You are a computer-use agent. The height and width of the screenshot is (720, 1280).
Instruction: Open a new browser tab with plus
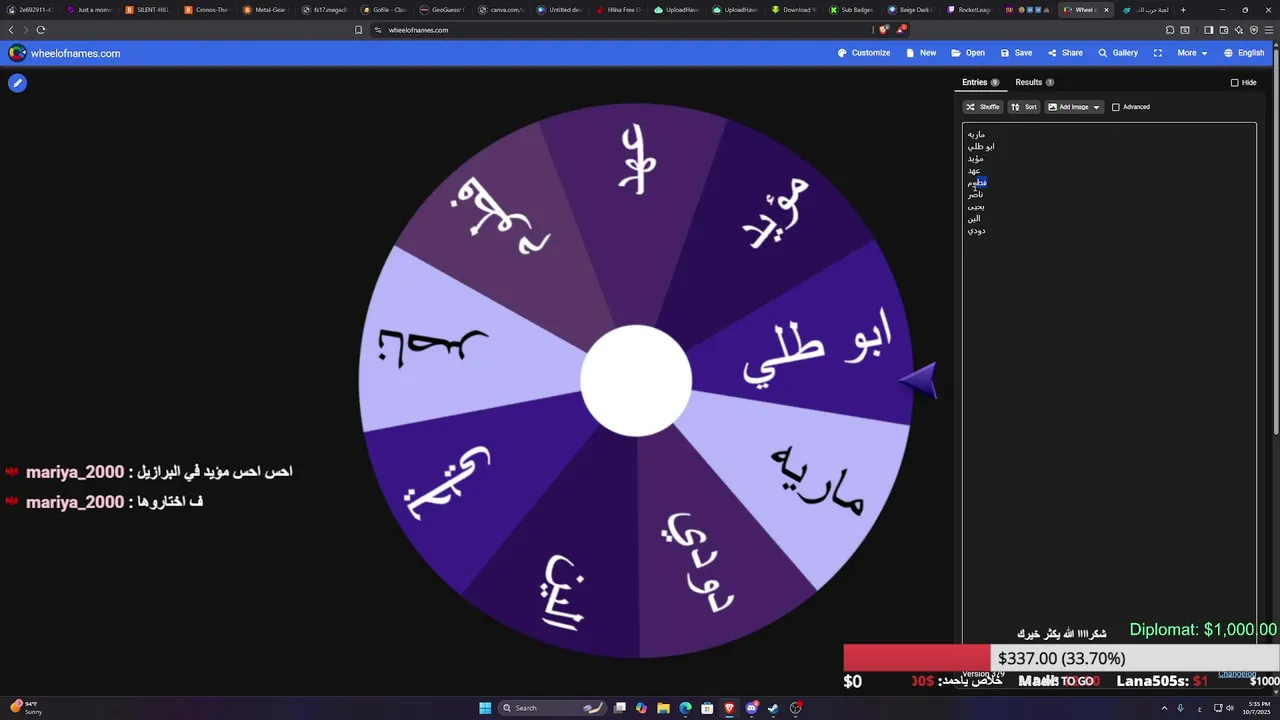pyautogui.click(x=1183, y=10)
